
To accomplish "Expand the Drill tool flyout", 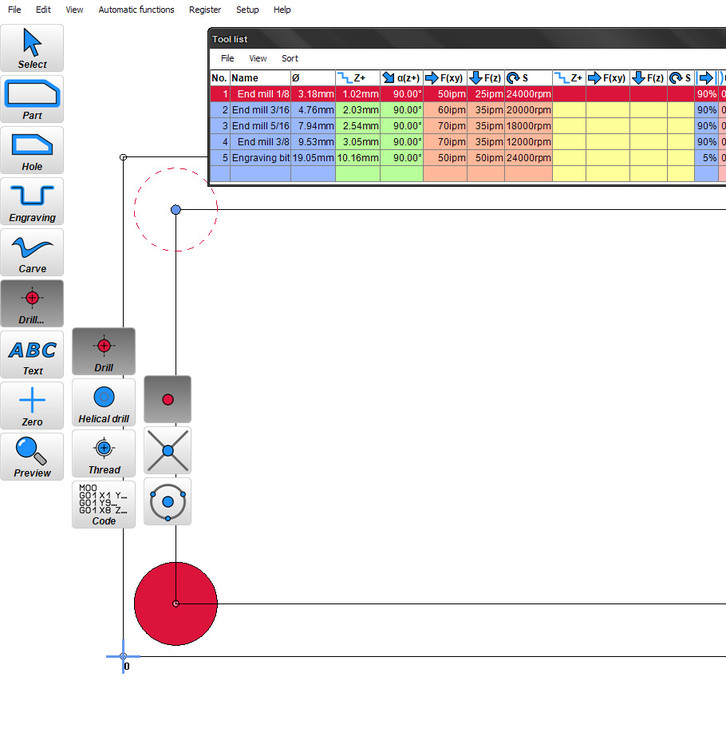I will [32, 303].
